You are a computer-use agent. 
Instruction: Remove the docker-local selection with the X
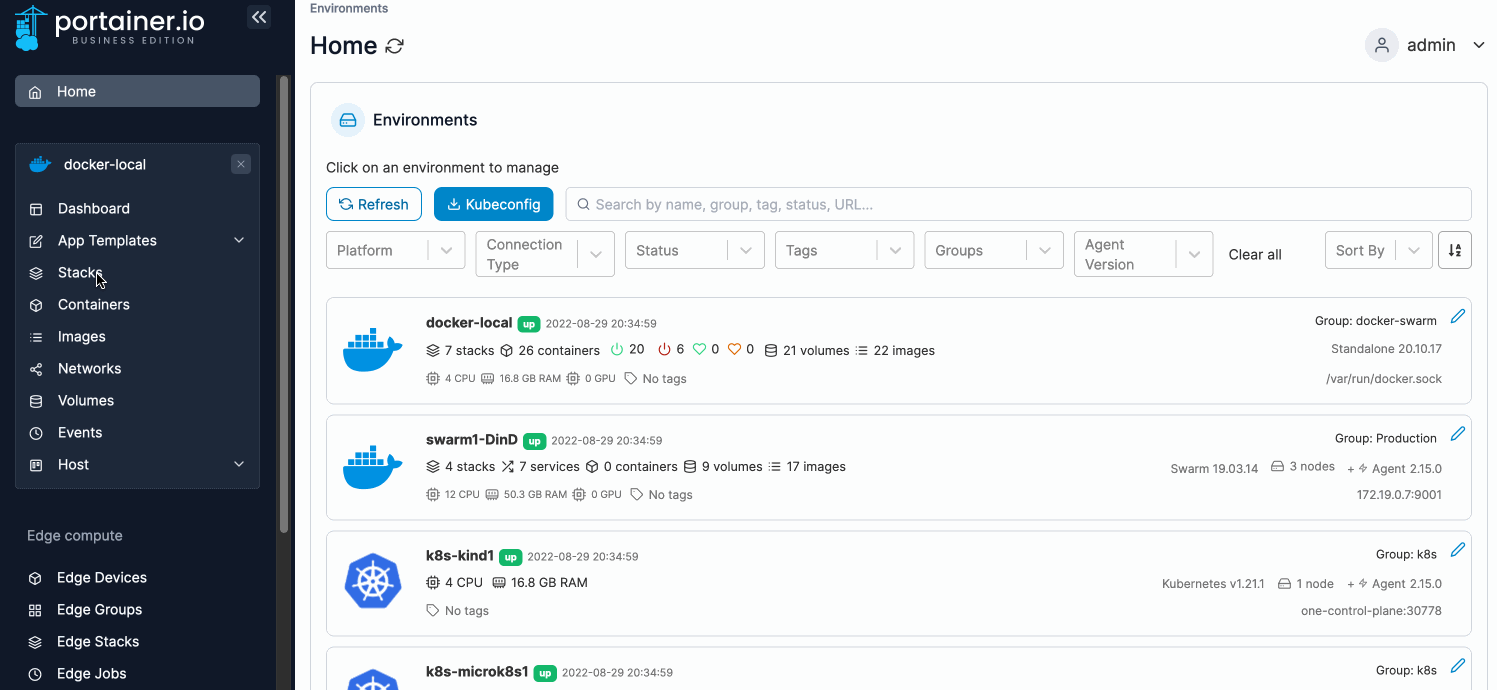240,163
